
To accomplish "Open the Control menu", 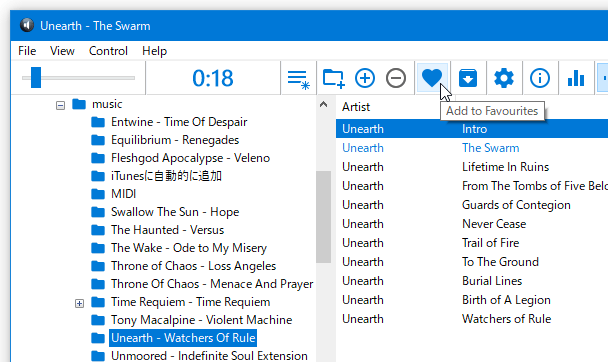I will pos(108,51).
